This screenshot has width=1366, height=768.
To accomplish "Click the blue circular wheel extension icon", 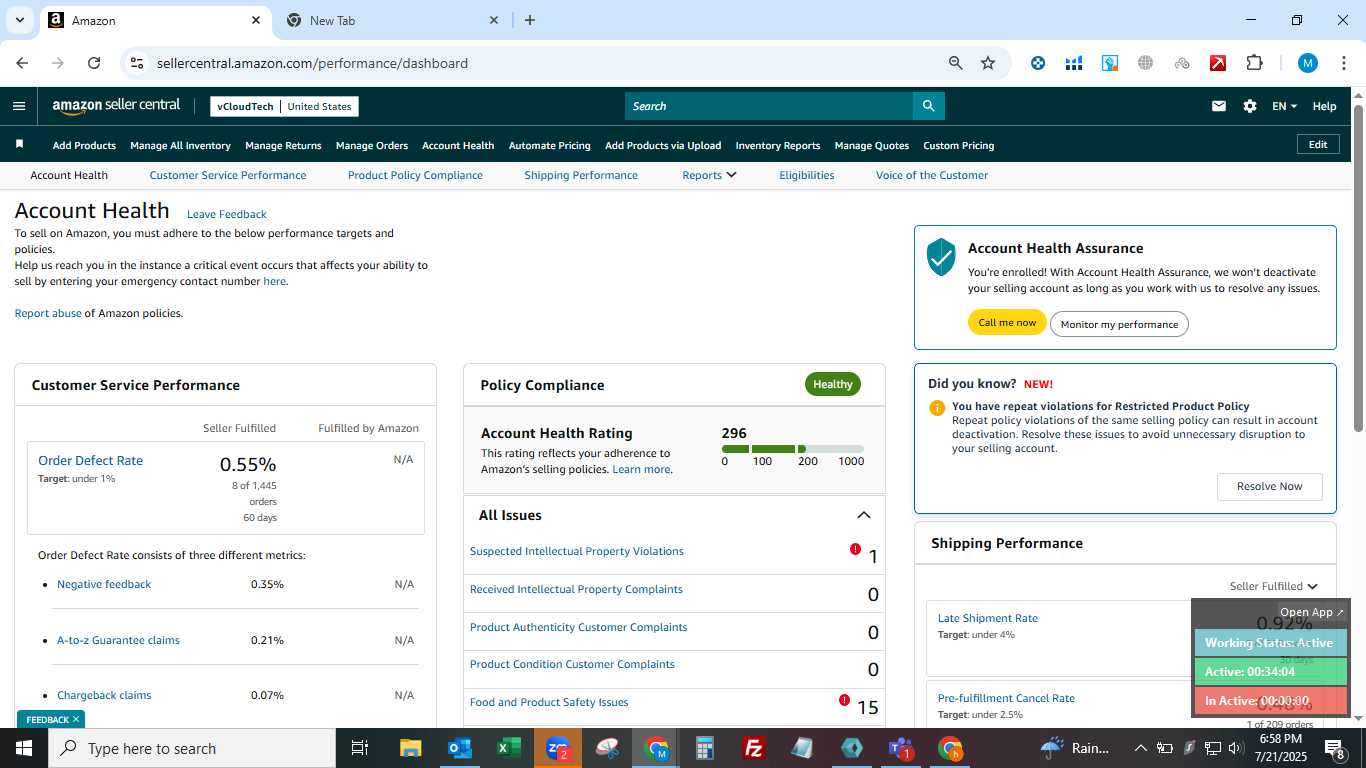I will [x=1038, y=63].
